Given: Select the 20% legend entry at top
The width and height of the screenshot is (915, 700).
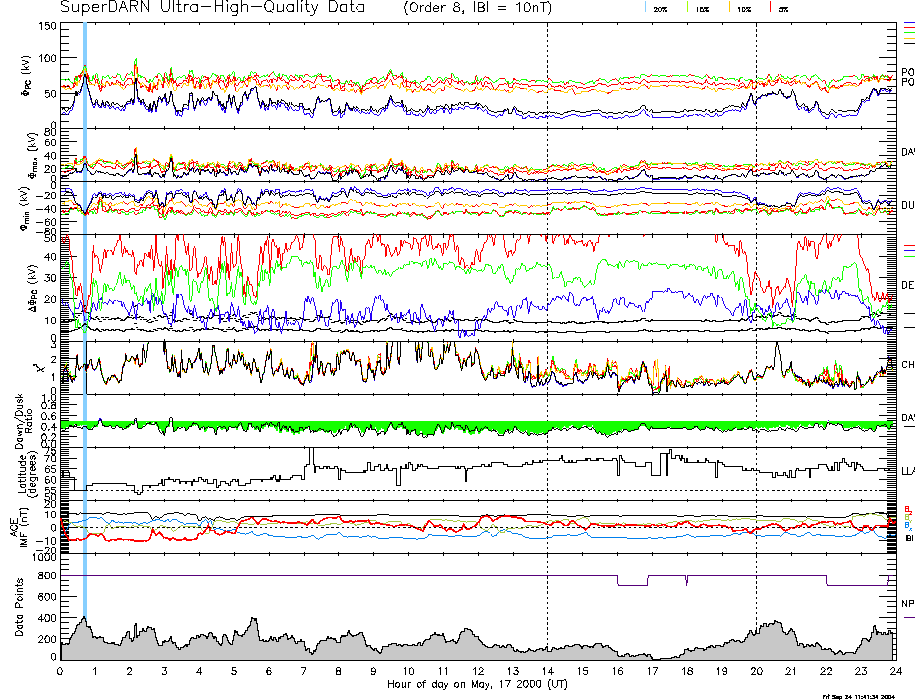Looking at the screenshot, I should (660, 8).
